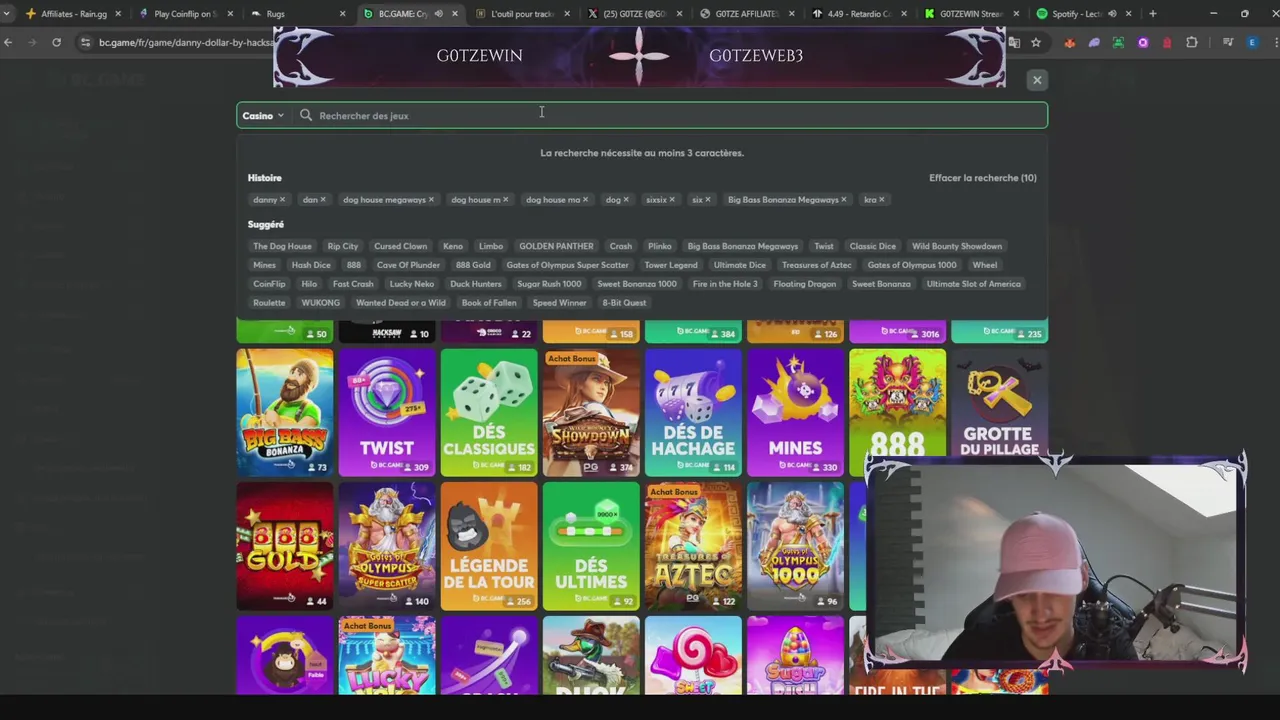
Task: Open the 888 Gold game thumbnail
Action: tap(285, 546)
